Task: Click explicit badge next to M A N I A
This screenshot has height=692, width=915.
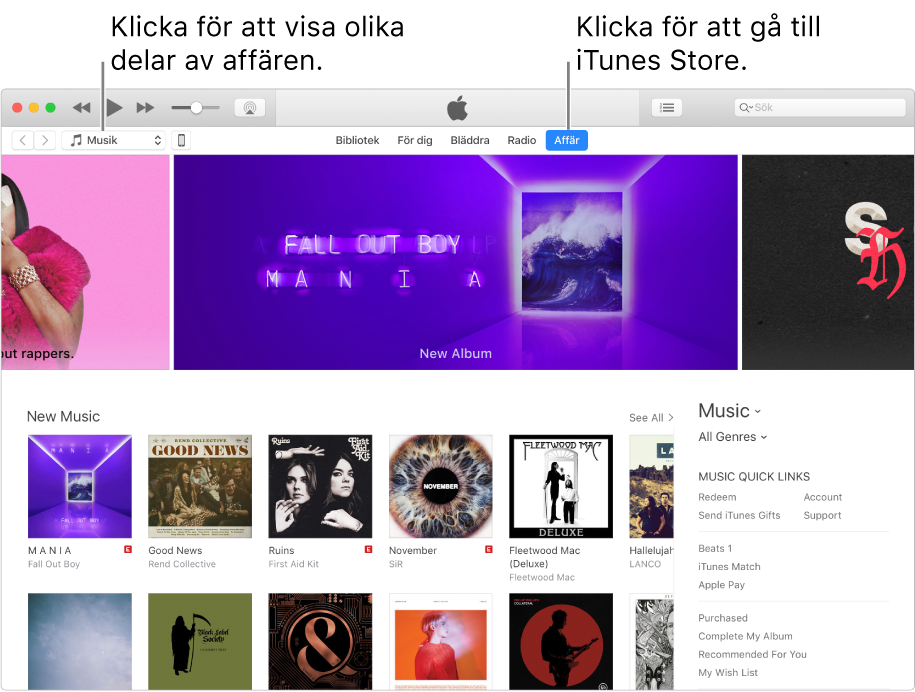Action: pos(128,549)
